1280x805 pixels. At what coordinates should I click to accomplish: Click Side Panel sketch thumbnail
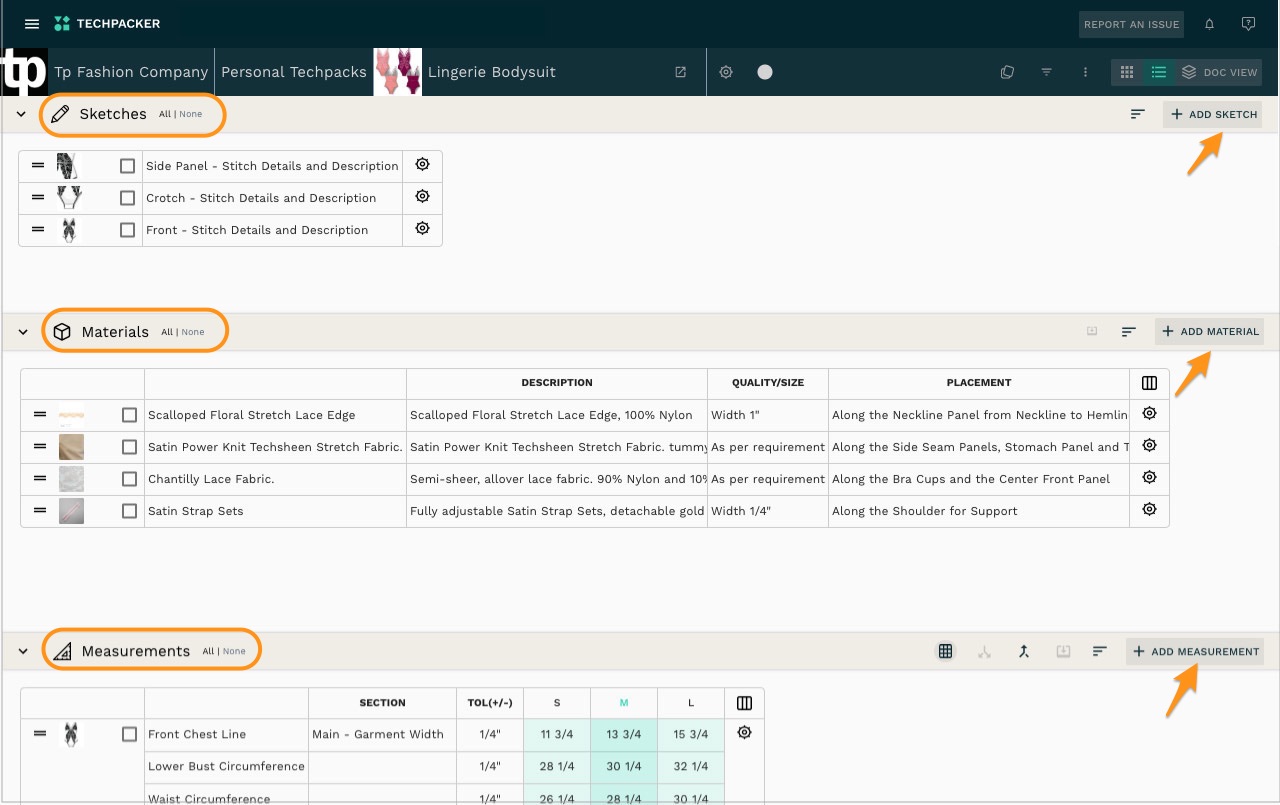point(66,166)
